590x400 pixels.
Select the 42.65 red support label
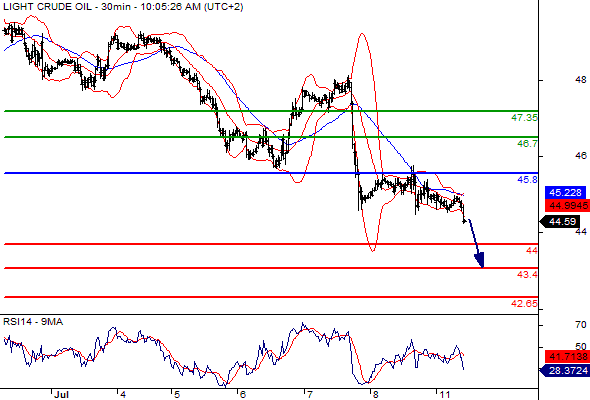pos(524,303)
